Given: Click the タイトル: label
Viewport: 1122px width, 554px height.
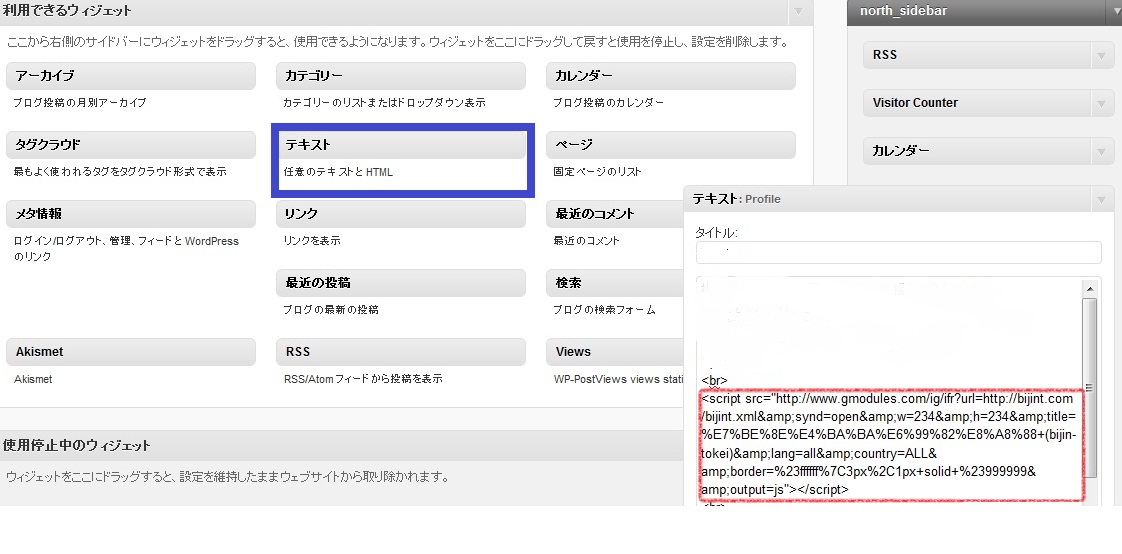Looking at the screenshot, I should (716, 233).
